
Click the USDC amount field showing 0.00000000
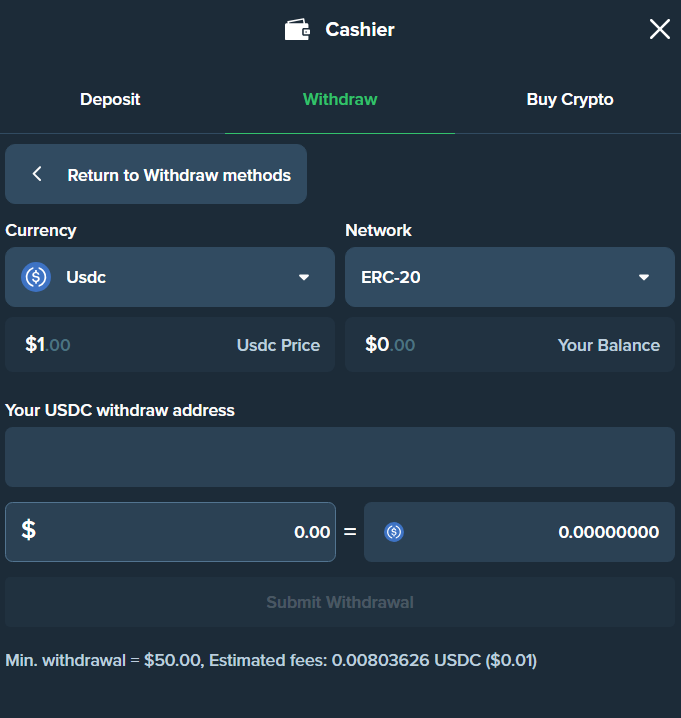click(x=519, y=532)
